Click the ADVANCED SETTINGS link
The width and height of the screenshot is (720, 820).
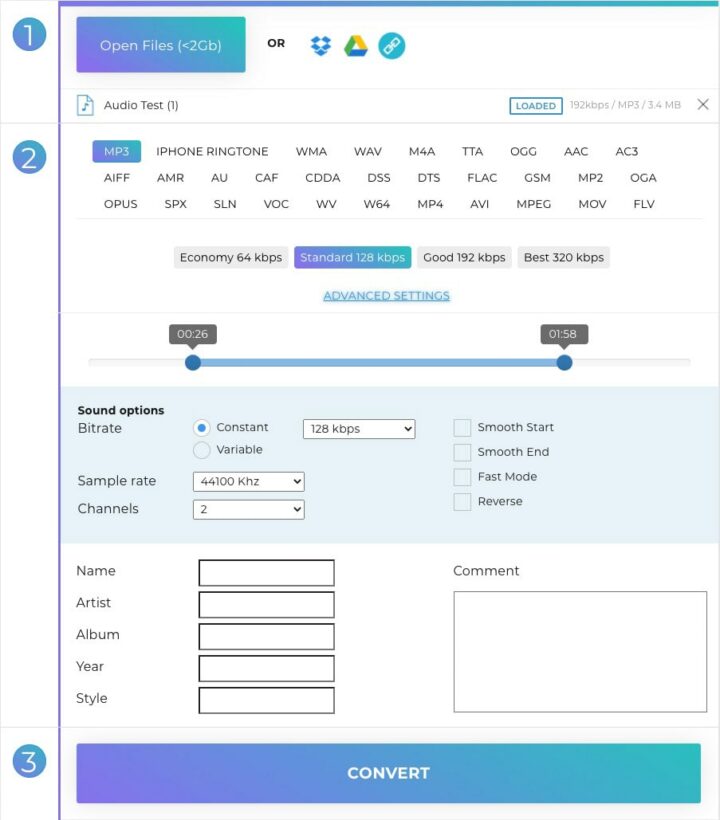pyautogui.click(x=386, y=296)
